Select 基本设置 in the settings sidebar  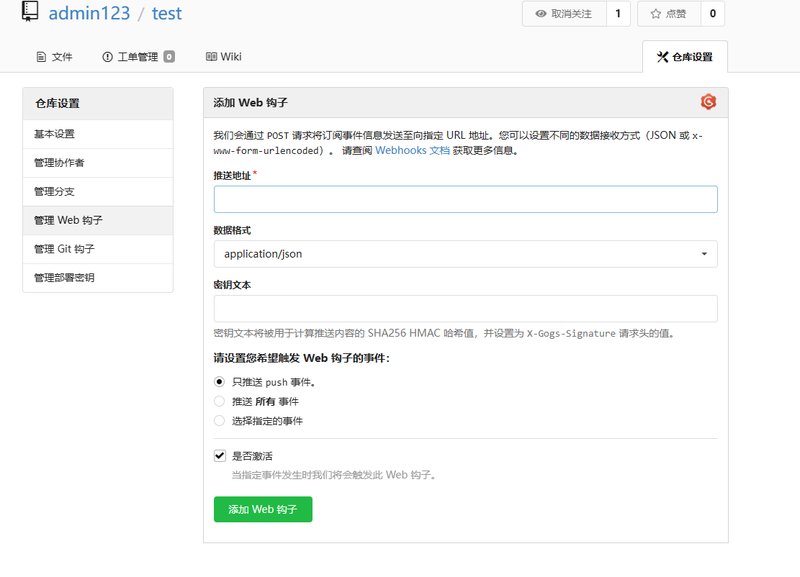click(x=55, y=134)
